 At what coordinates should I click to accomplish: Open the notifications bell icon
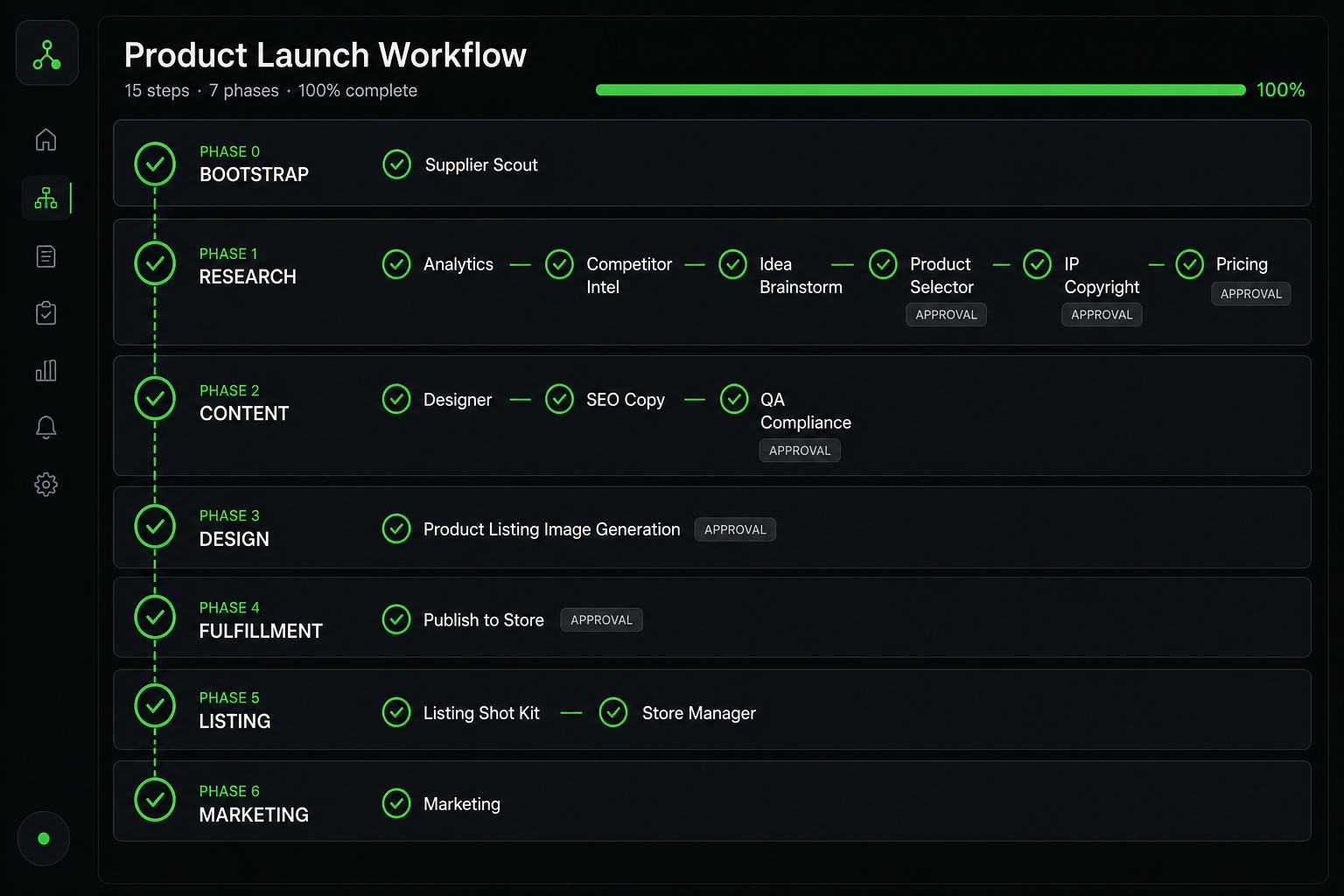(45, 427)
